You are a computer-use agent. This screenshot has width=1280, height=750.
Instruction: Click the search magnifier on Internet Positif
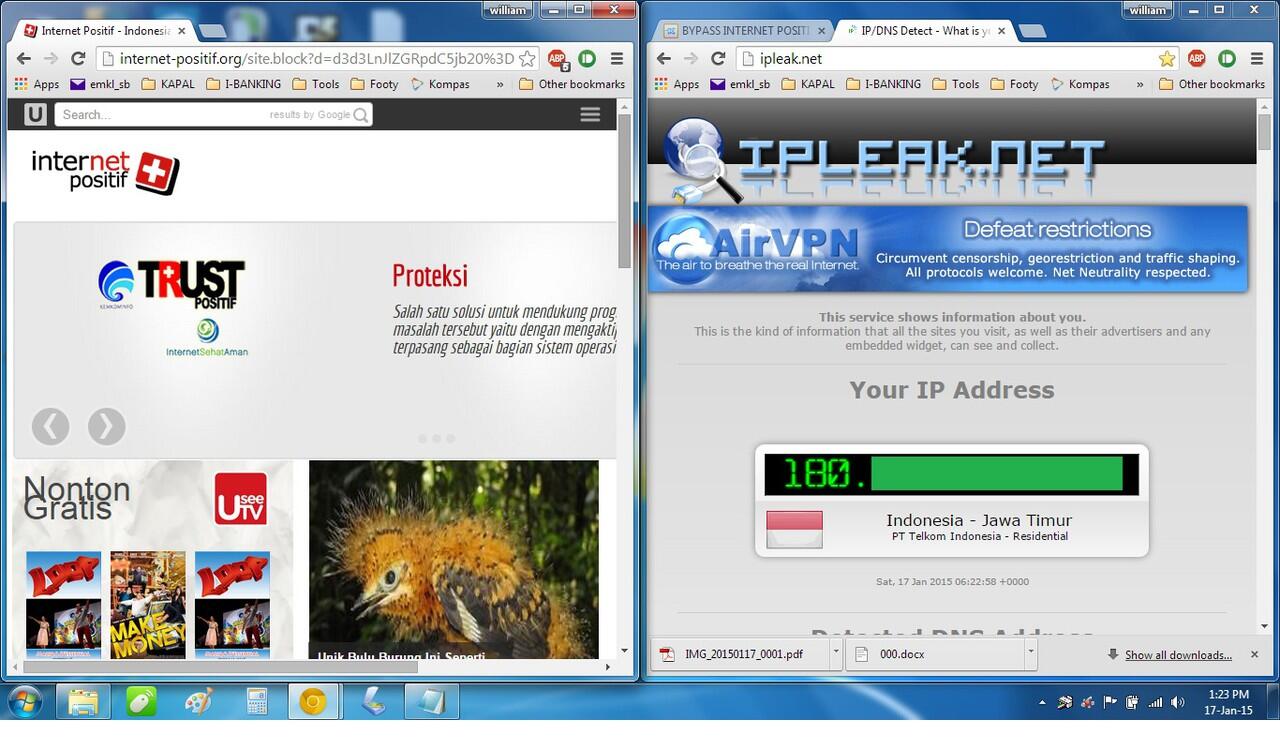pyautogui.click(x=361, y=115)
